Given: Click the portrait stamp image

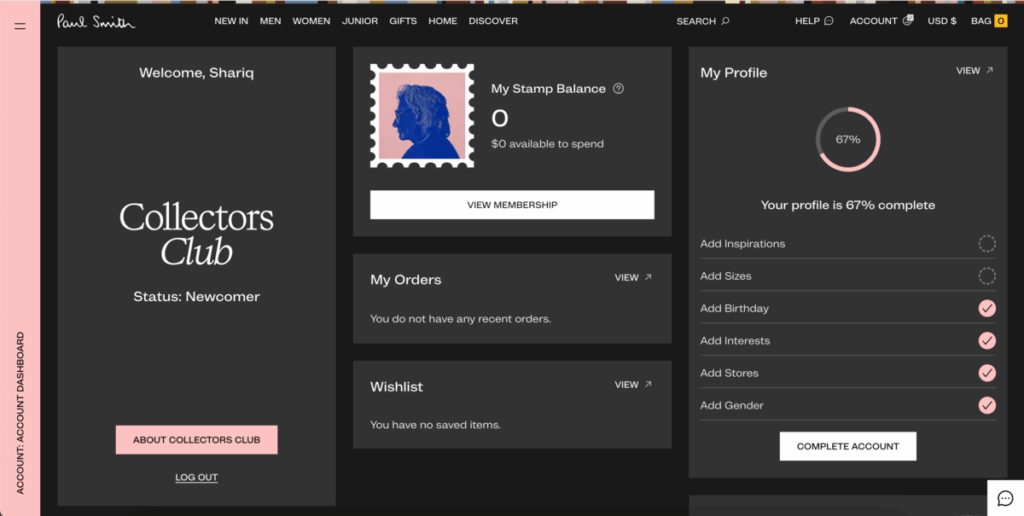Looking at the screenshot, I should [x=422, y=116].
